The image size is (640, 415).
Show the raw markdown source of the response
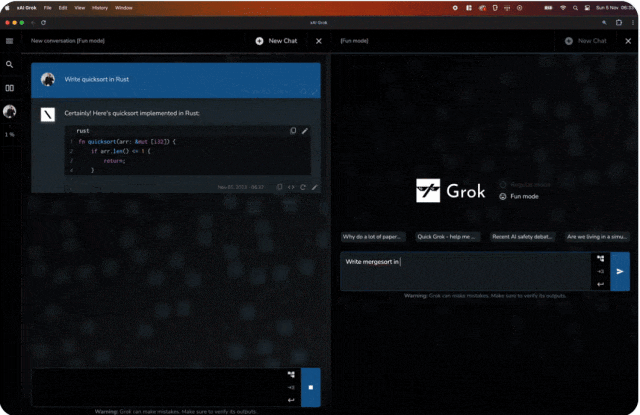[x=291, y=187]
